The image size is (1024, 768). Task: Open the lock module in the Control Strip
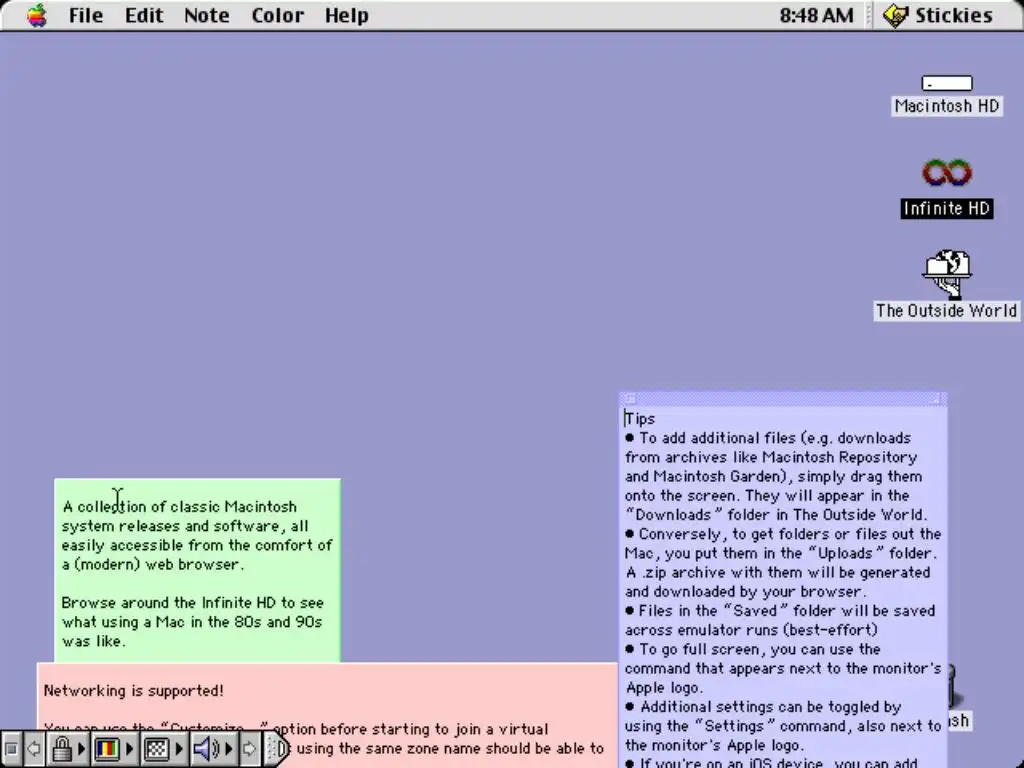(67, 748)
